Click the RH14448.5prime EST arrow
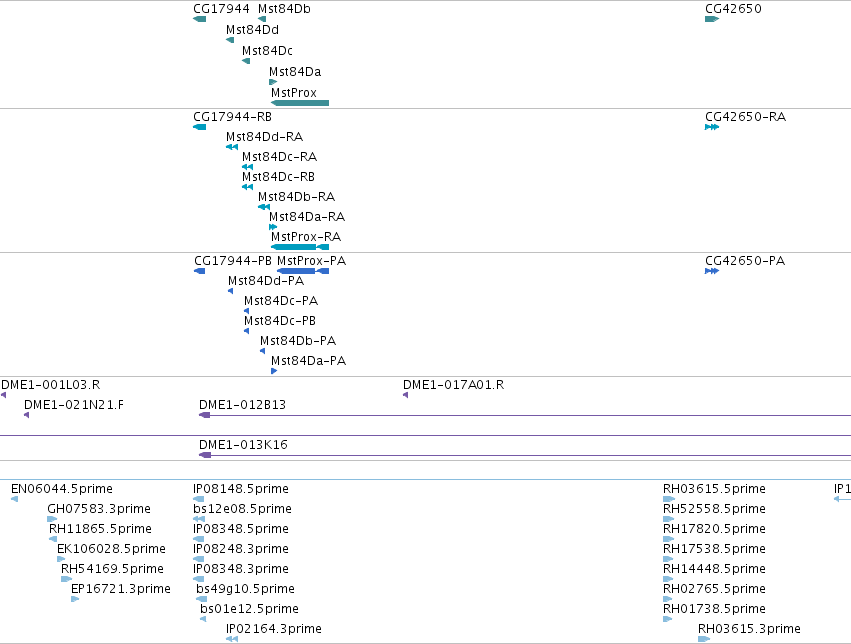Screen dimensions: 851x644 coord(668,580)
